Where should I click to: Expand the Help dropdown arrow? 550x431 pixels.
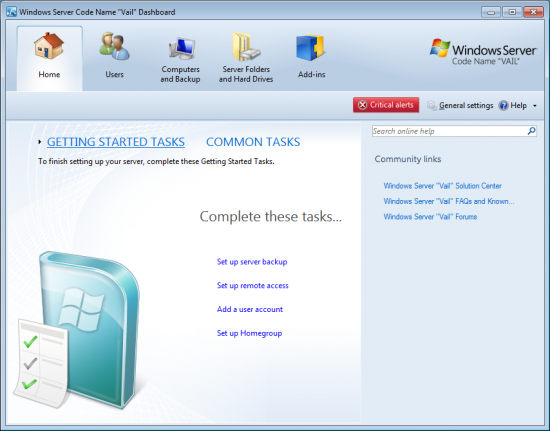pyautogui.click(x=535, y=106)
